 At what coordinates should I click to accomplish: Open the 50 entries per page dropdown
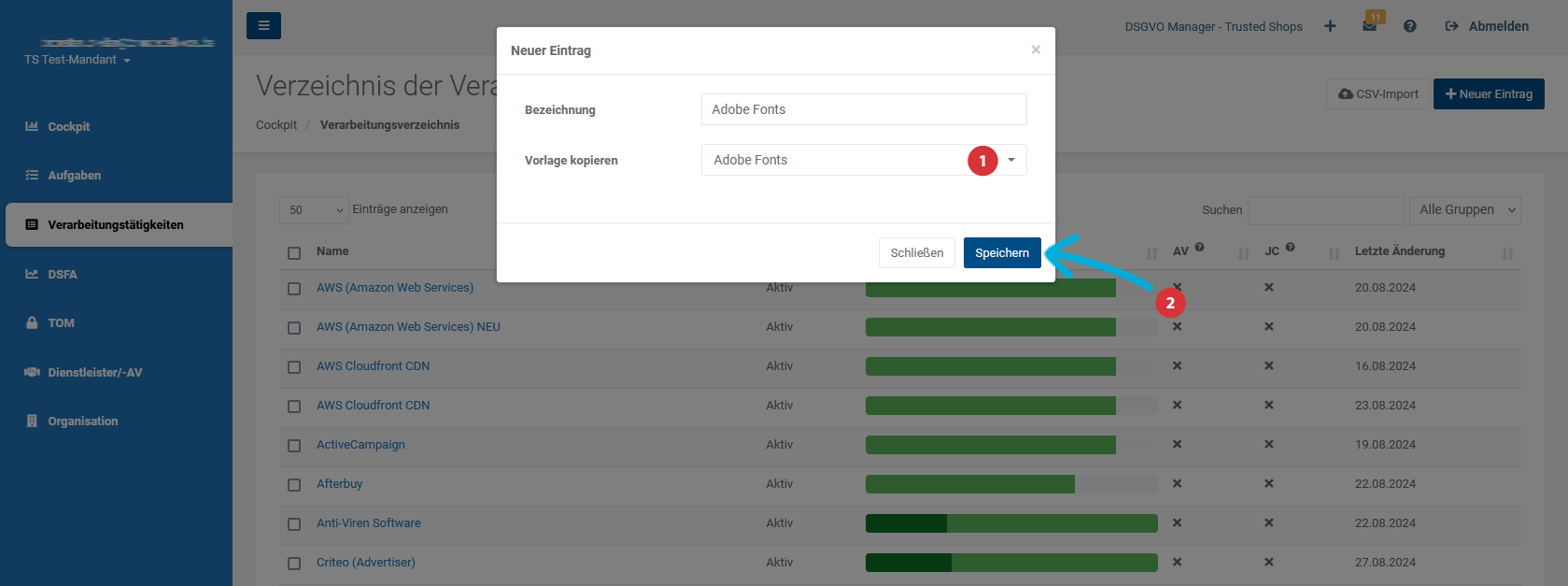click(314, 210)
